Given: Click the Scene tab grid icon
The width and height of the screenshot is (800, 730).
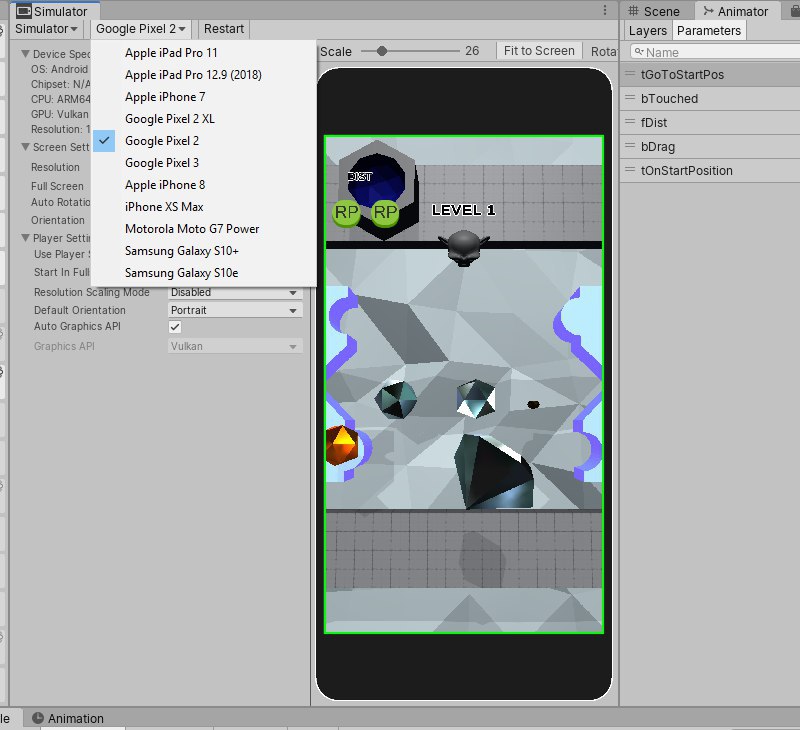Looking at the screenshot, I should 633,11.
